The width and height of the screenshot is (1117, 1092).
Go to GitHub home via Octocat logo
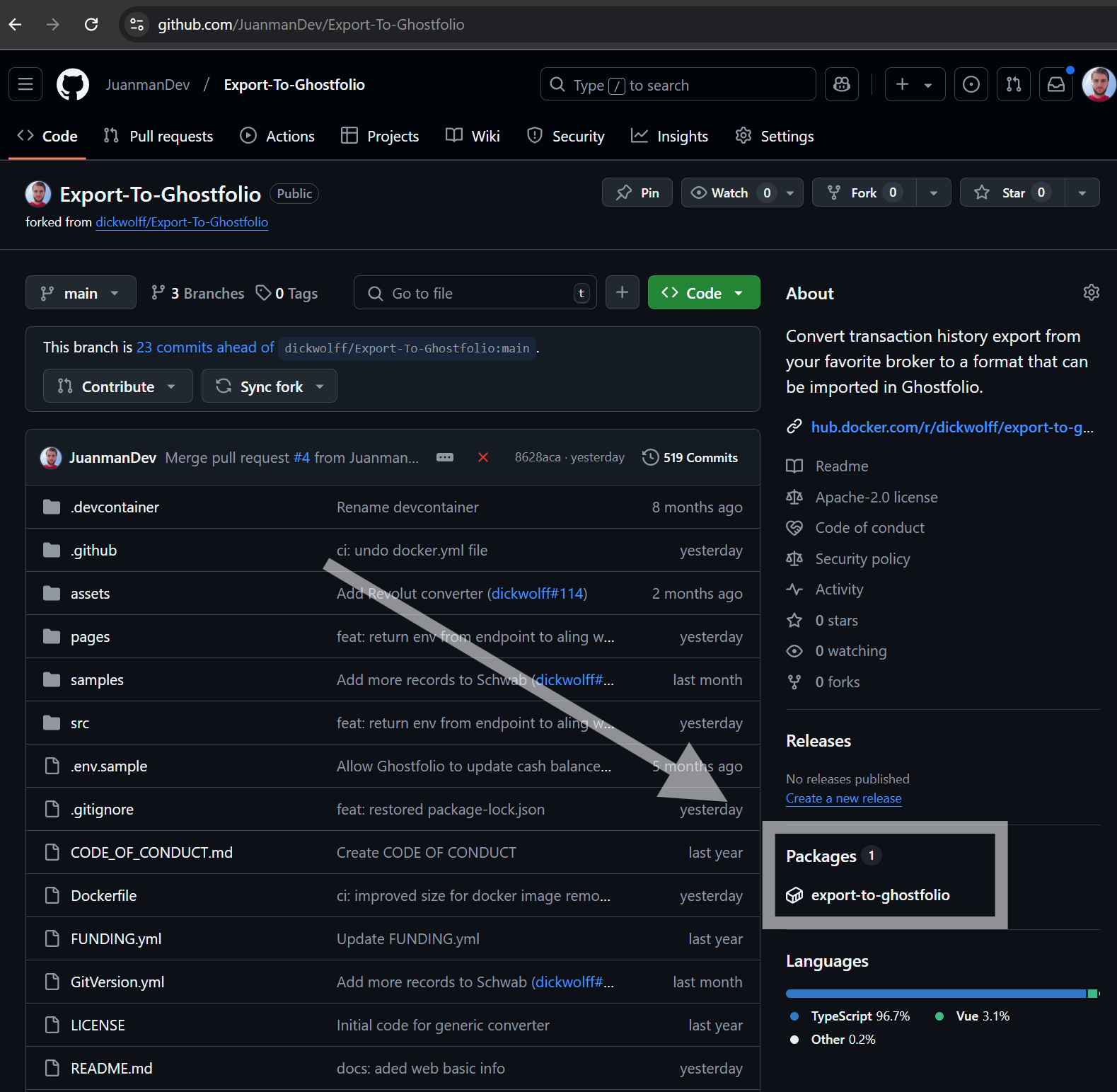coord(73,85)
